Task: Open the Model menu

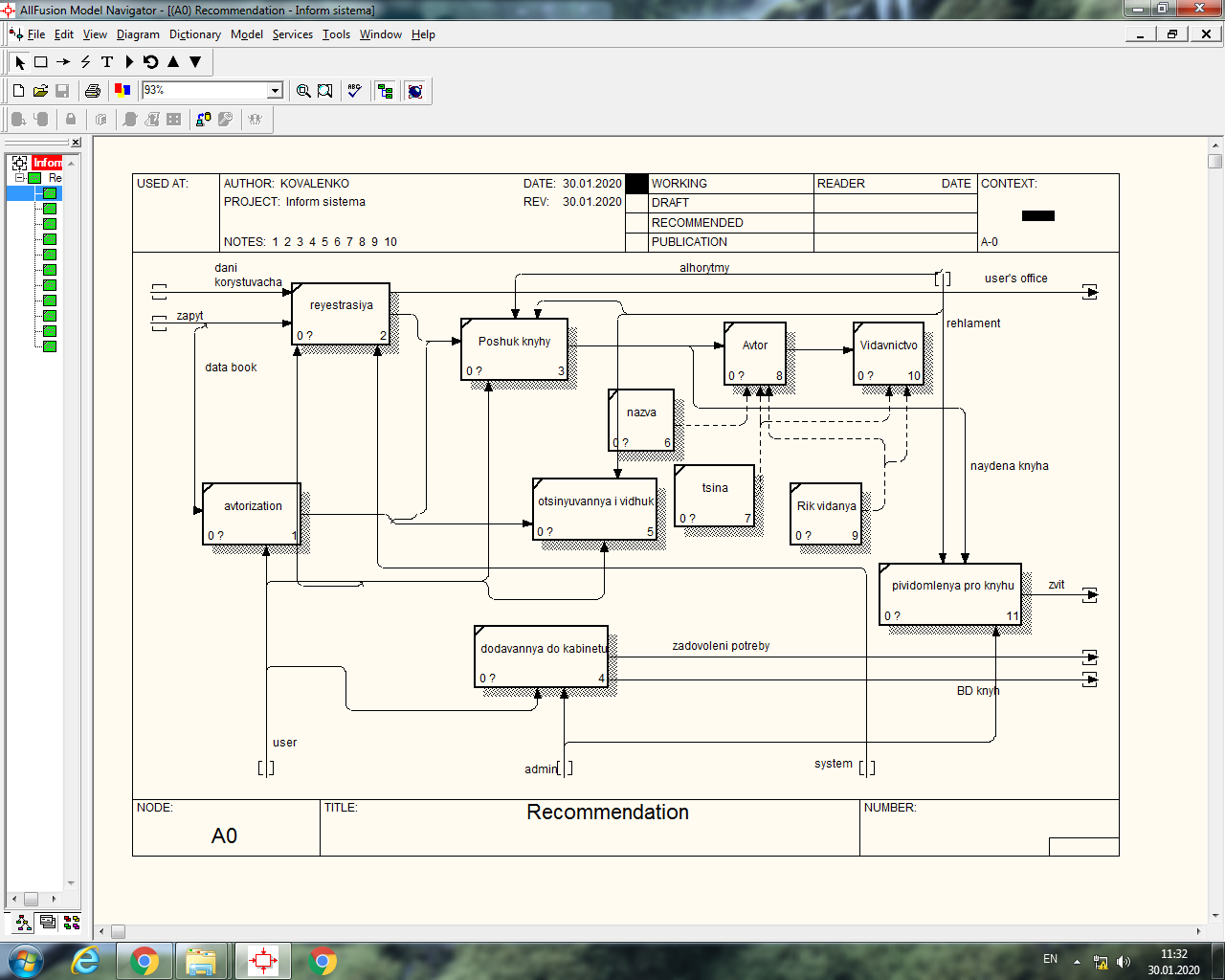Action: 247,34
